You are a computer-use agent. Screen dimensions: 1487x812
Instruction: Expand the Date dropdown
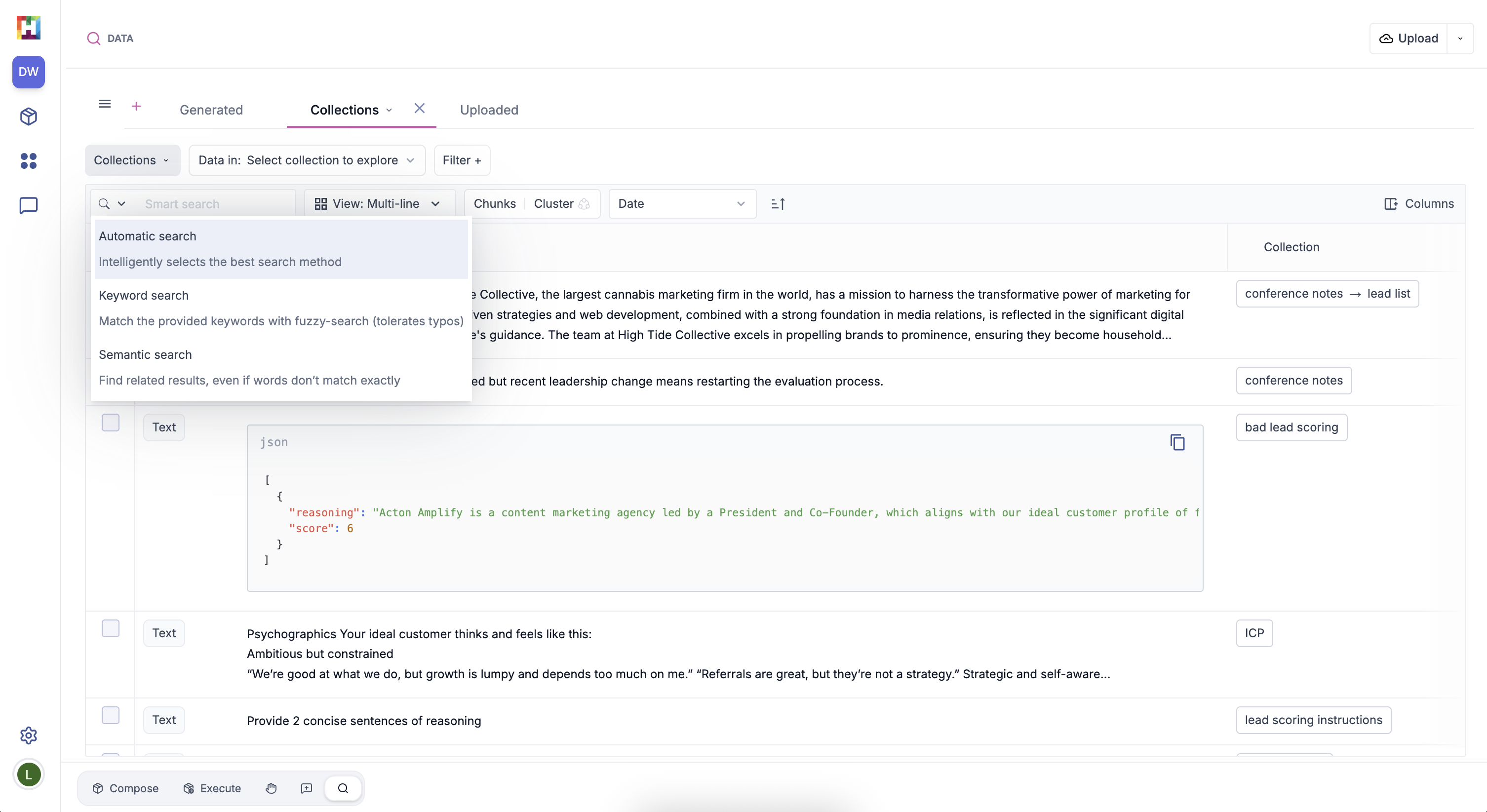(682, 204)
